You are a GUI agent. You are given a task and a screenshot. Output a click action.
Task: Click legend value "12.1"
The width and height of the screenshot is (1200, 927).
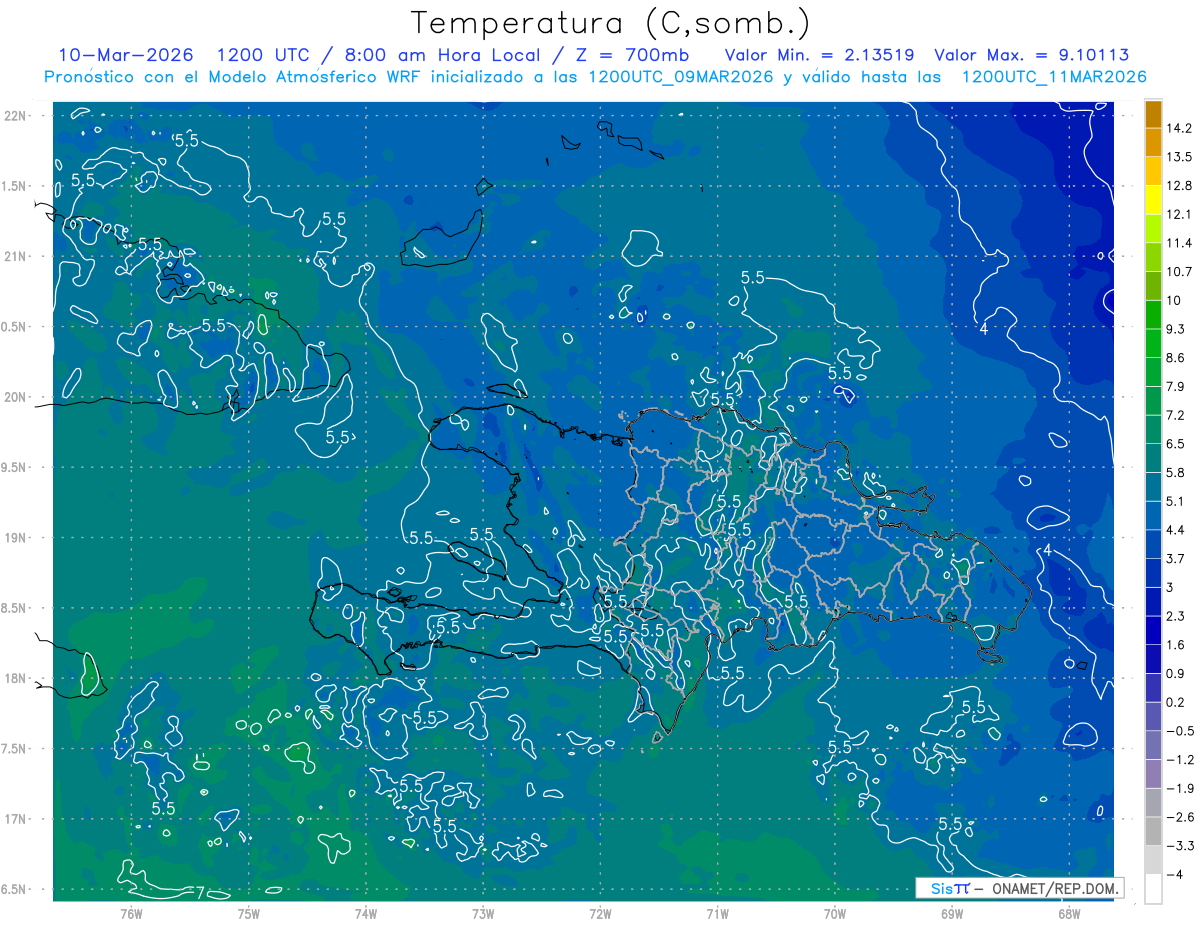click(x=1180, y=214)
